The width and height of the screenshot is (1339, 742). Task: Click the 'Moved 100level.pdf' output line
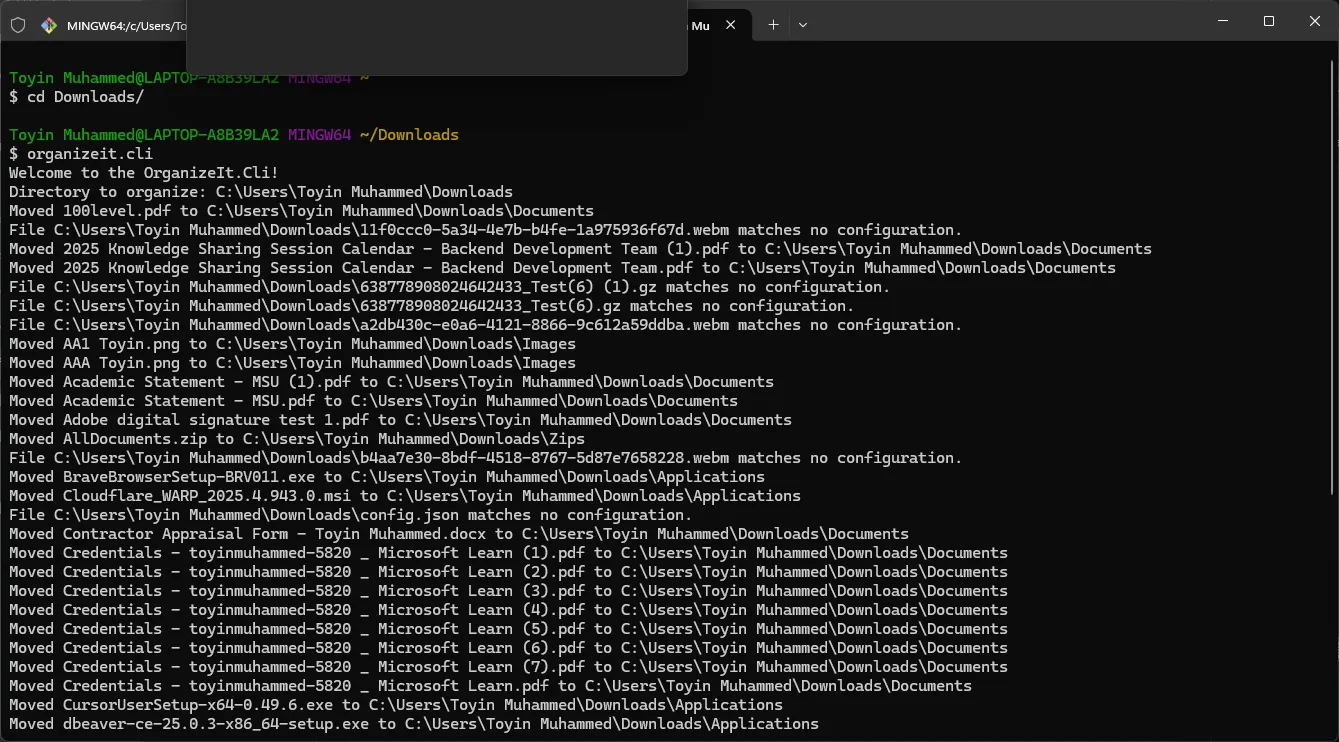click(x=301, y=211)
